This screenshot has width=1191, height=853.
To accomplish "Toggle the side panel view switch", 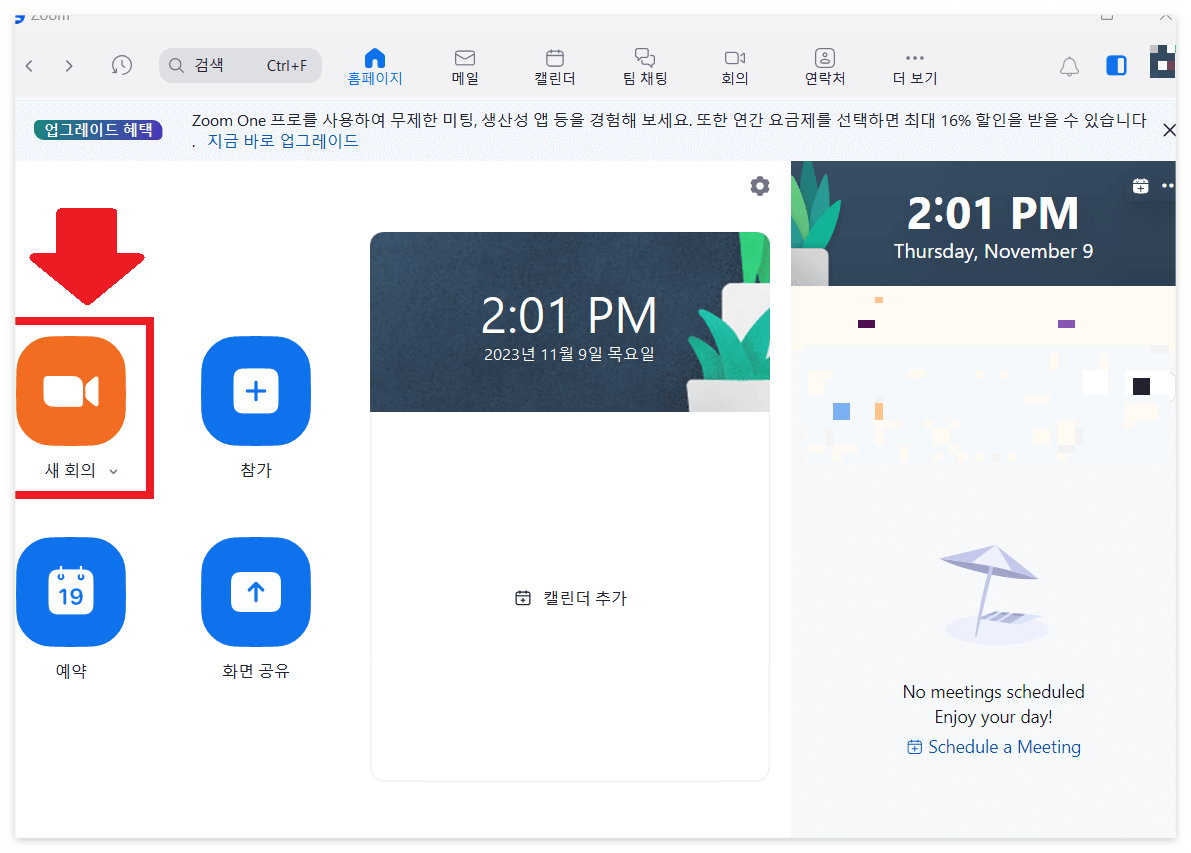I will tap(1116, 66).
